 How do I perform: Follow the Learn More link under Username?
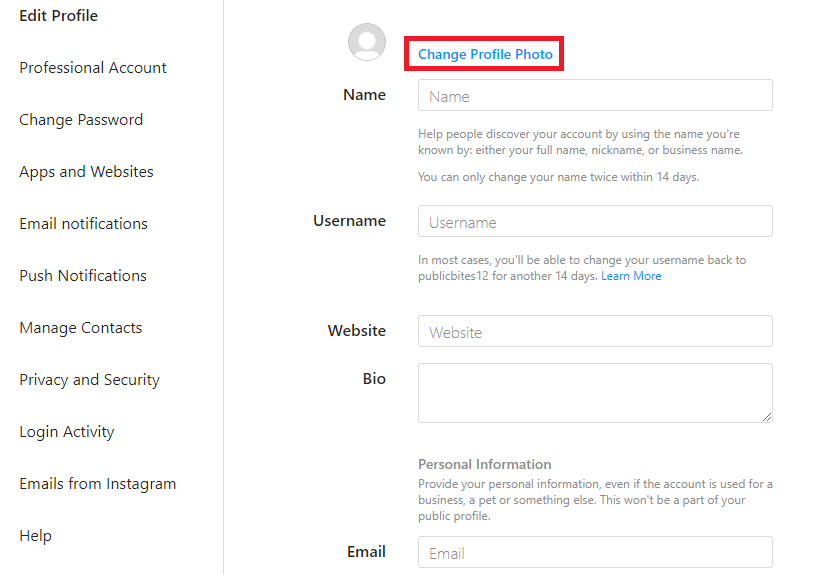631,276
